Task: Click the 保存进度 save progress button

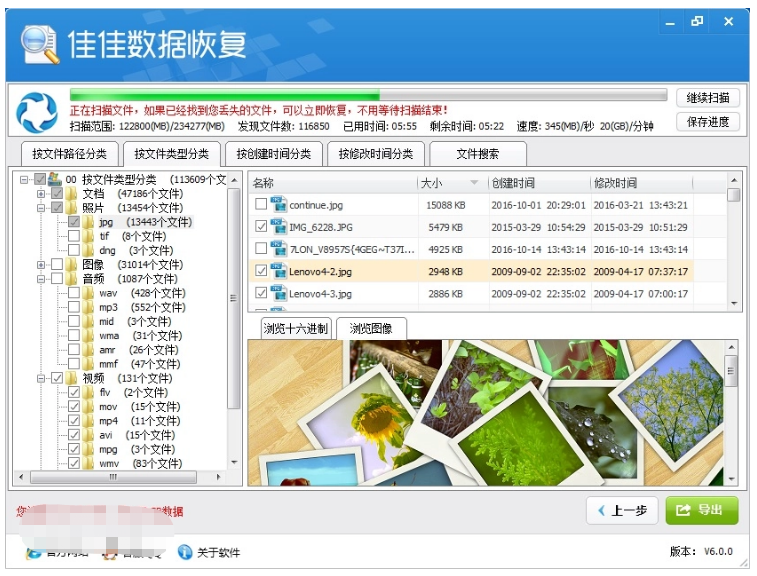Action: pyautogui.click(x=708, y=122)
